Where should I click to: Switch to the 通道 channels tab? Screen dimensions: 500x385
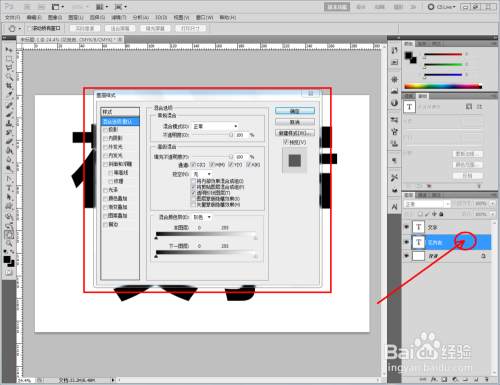(423, 195)
